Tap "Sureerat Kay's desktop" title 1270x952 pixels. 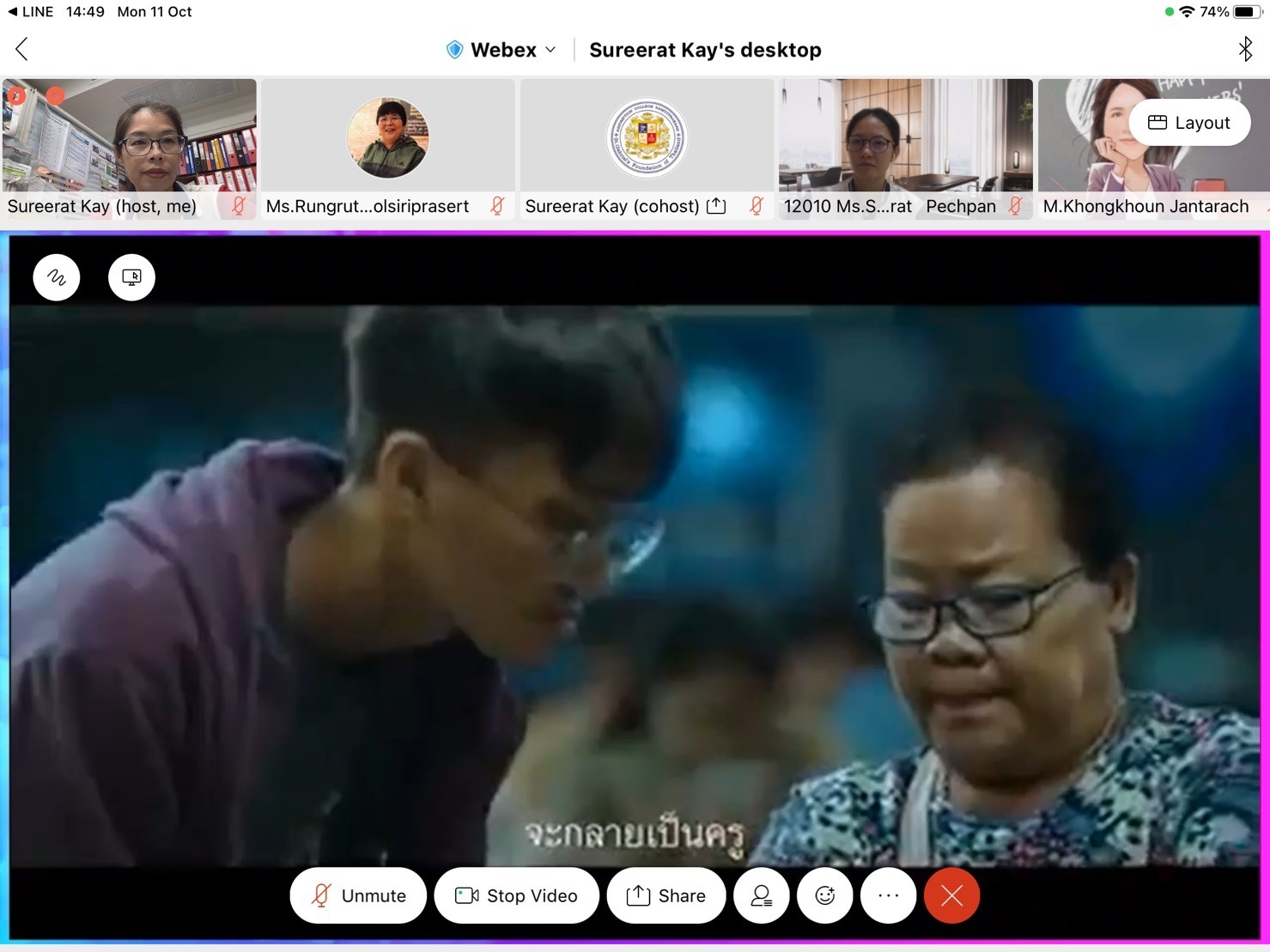705,50
